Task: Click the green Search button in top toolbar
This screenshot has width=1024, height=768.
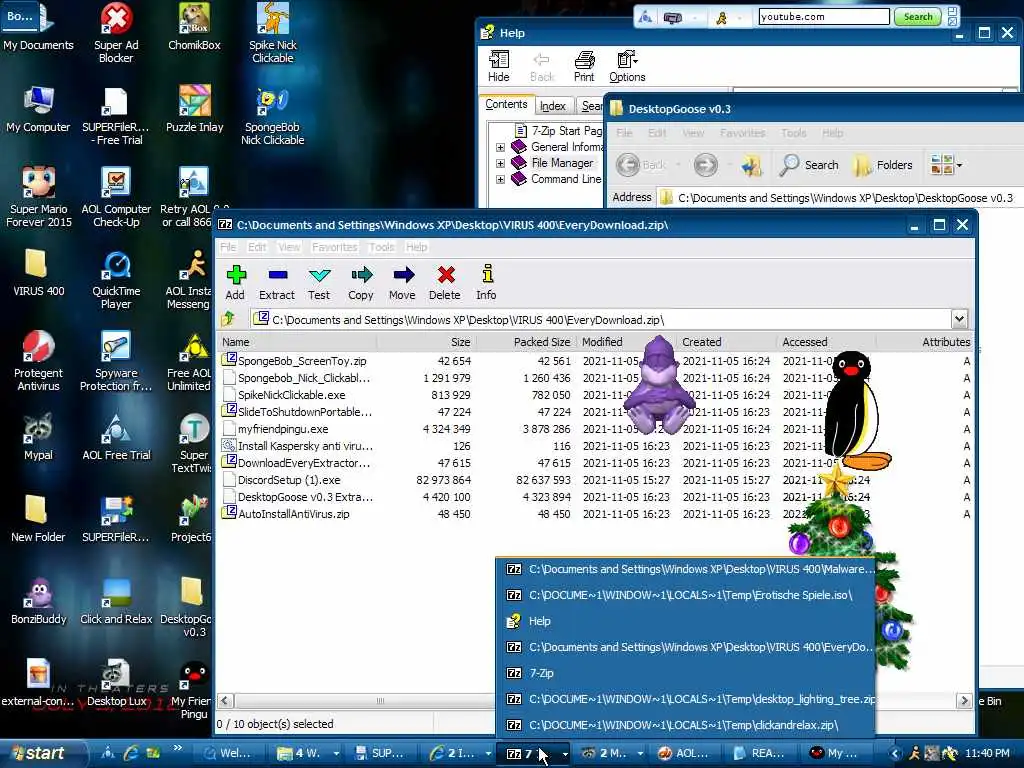Action: (918, 16)
